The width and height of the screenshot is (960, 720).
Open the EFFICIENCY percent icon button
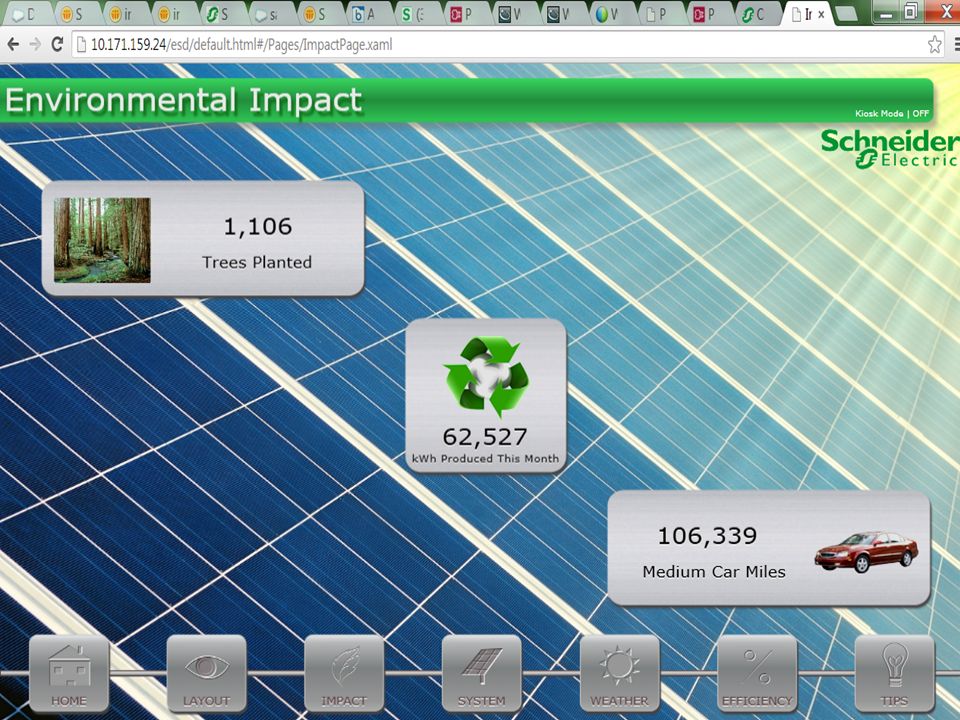757,673
